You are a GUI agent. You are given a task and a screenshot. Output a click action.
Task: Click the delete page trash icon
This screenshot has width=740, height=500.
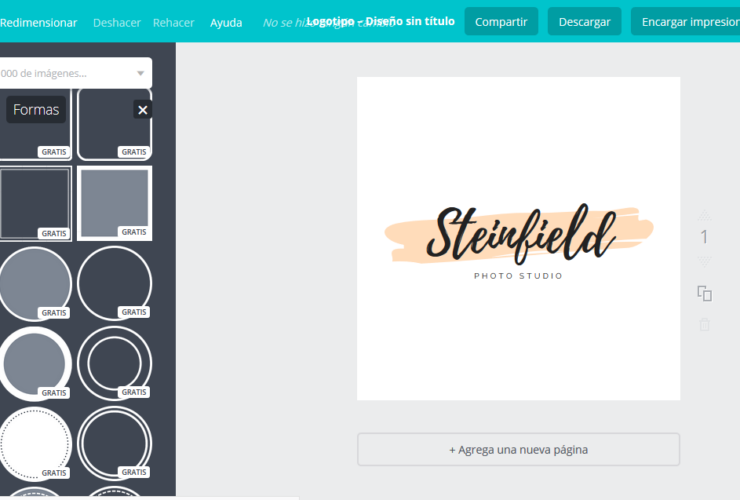point(704,324)
